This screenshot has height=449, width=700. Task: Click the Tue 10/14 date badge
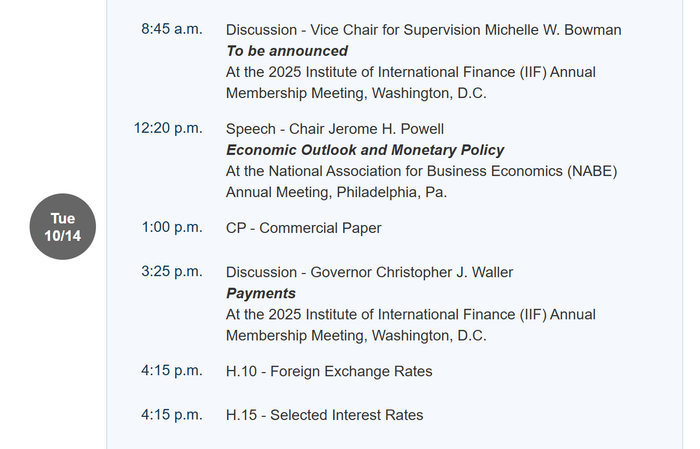pos(63,227)
